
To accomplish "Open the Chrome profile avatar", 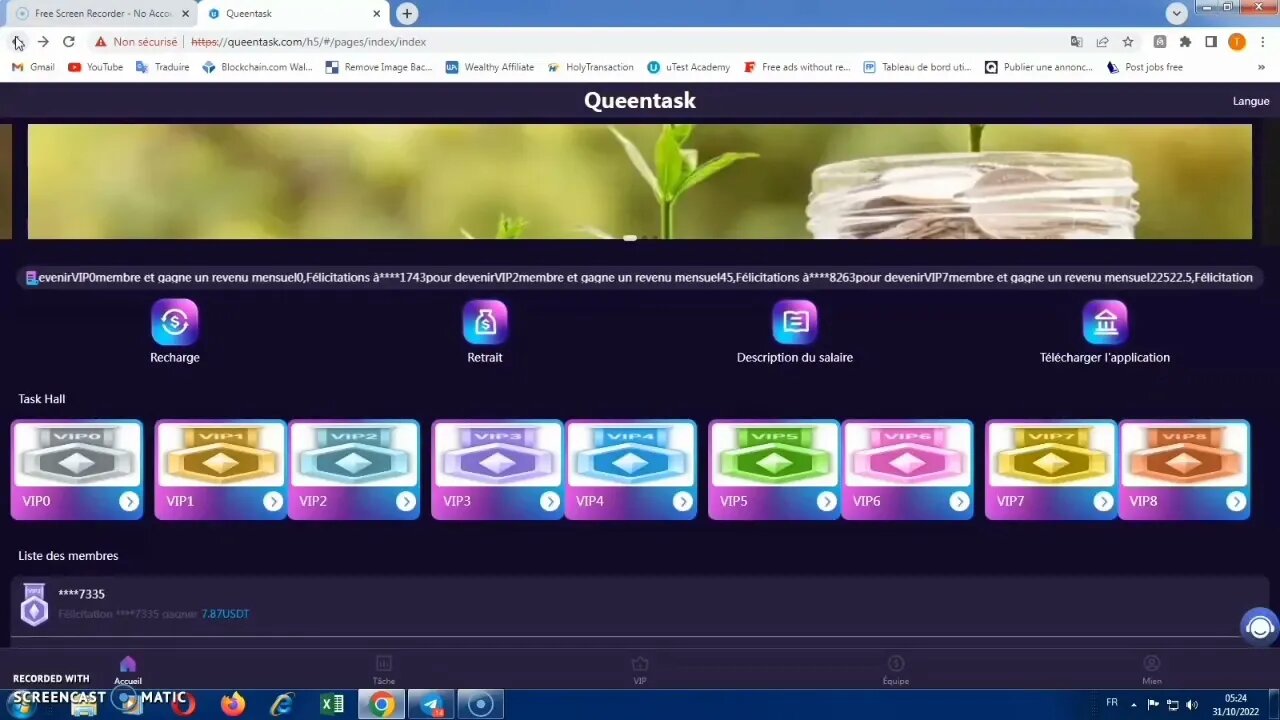I will pos(1237,42).
